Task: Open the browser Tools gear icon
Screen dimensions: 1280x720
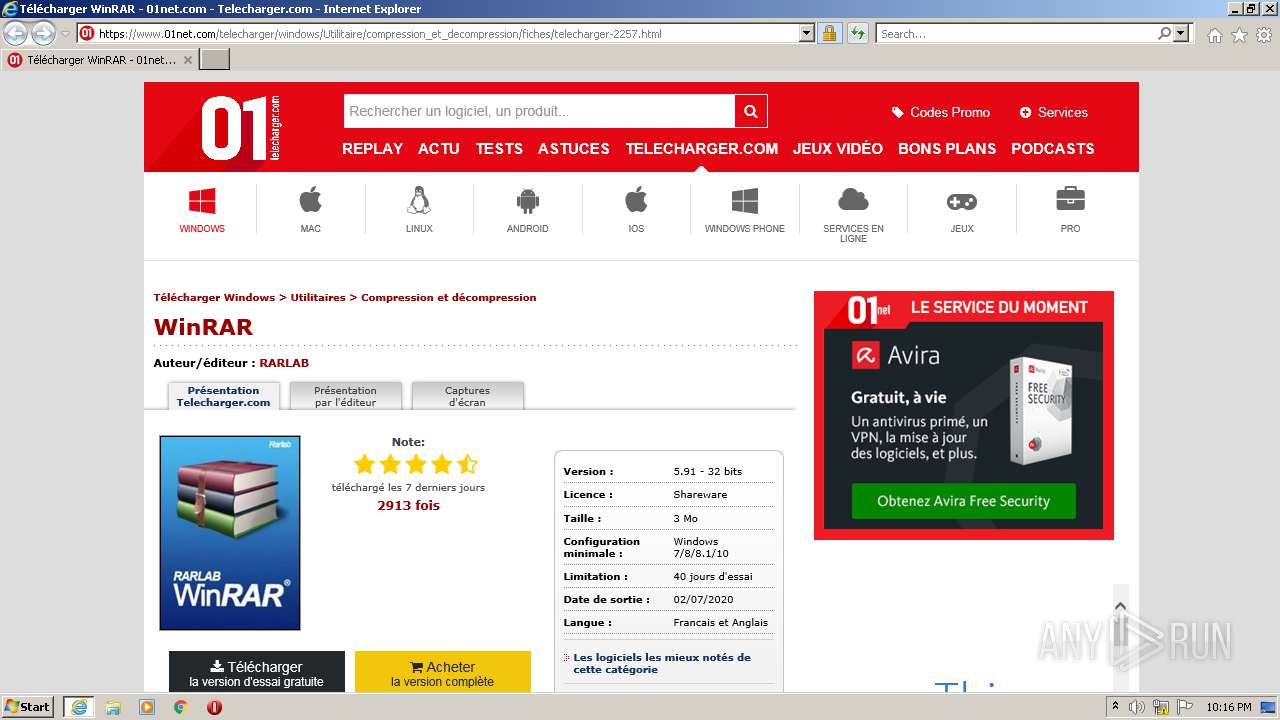Action: click(1264, 35)
